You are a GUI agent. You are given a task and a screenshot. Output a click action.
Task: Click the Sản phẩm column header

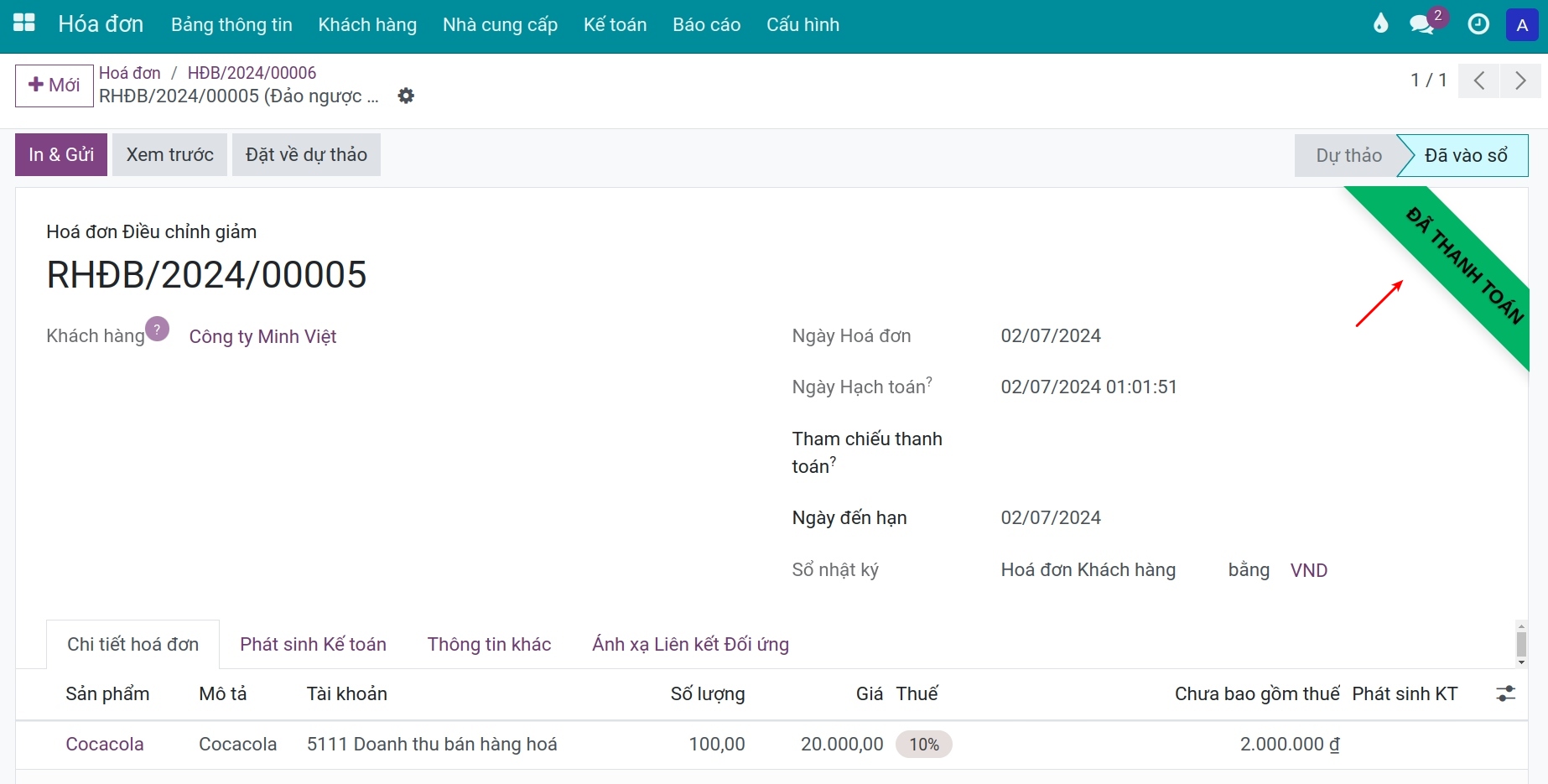click(107, 693)
